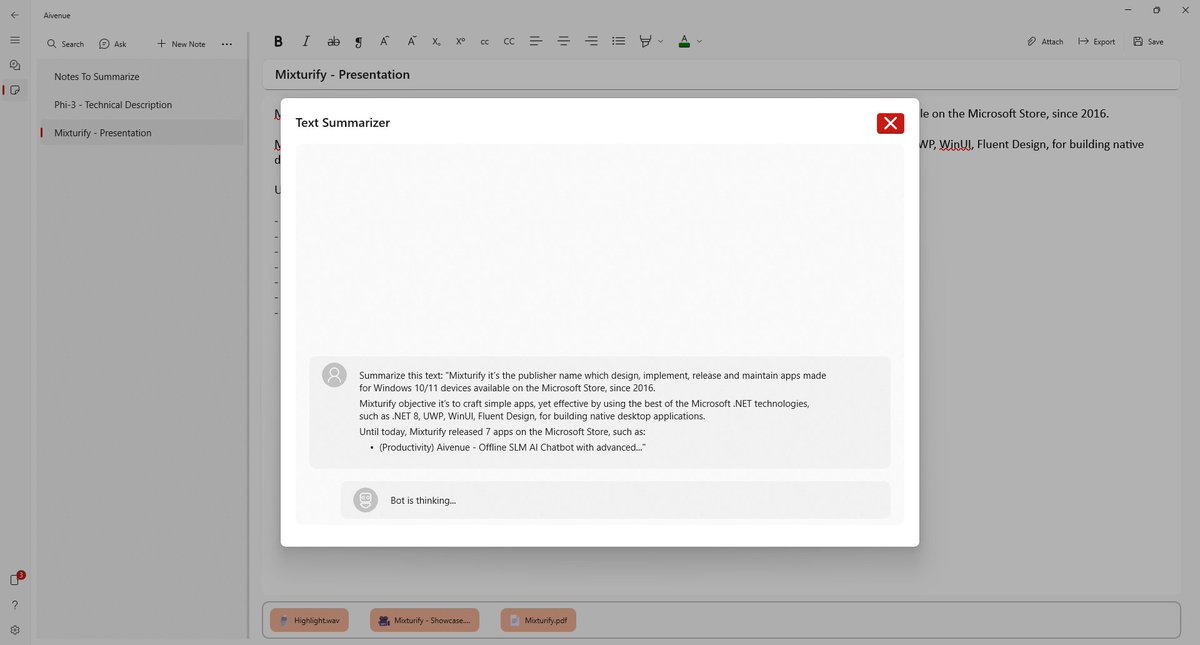Open the settings gear icon

[x=15, y=630]
